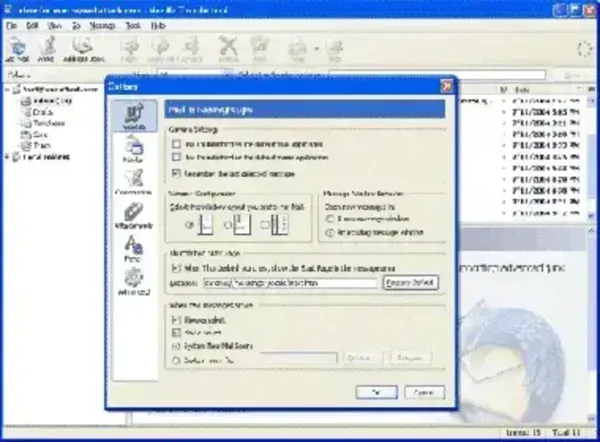Click the Preview sound button
This screenshot has width=600, height=442.
pos(411,358)
